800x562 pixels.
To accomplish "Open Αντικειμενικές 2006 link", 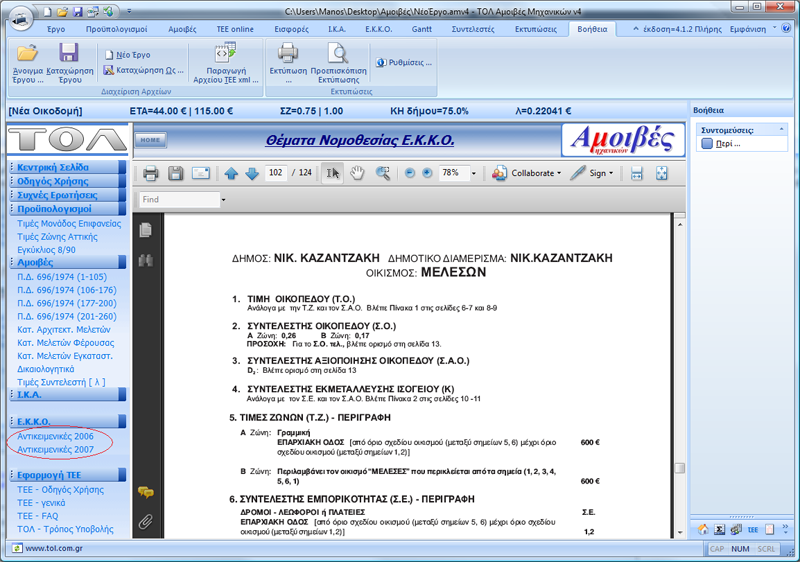I will pyautogui.click(x=55, y=436).
